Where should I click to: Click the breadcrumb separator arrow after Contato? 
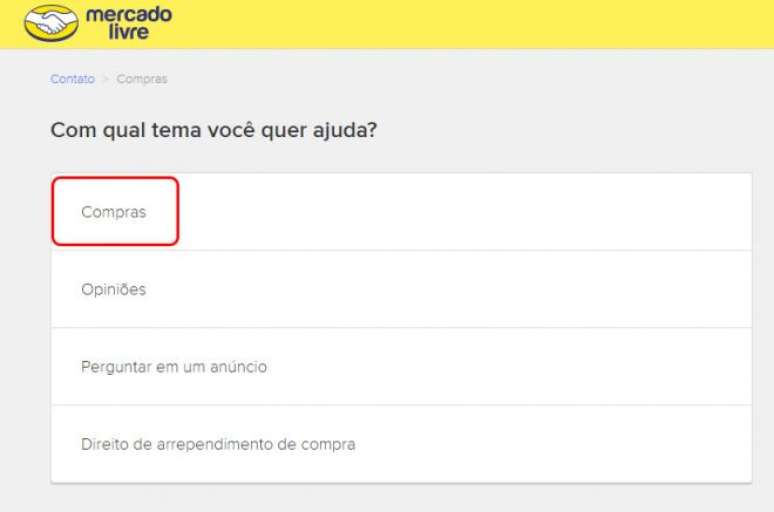pyautogui.click(x=105, y=79)
